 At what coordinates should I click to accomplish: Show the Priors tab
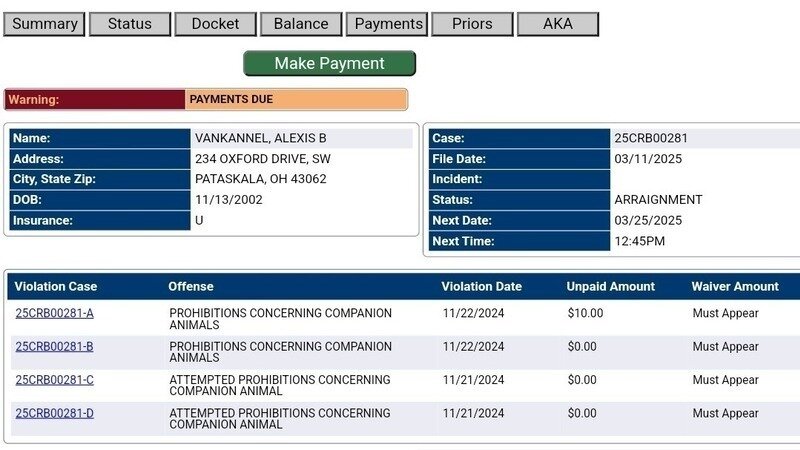click(x=472, y=24)
